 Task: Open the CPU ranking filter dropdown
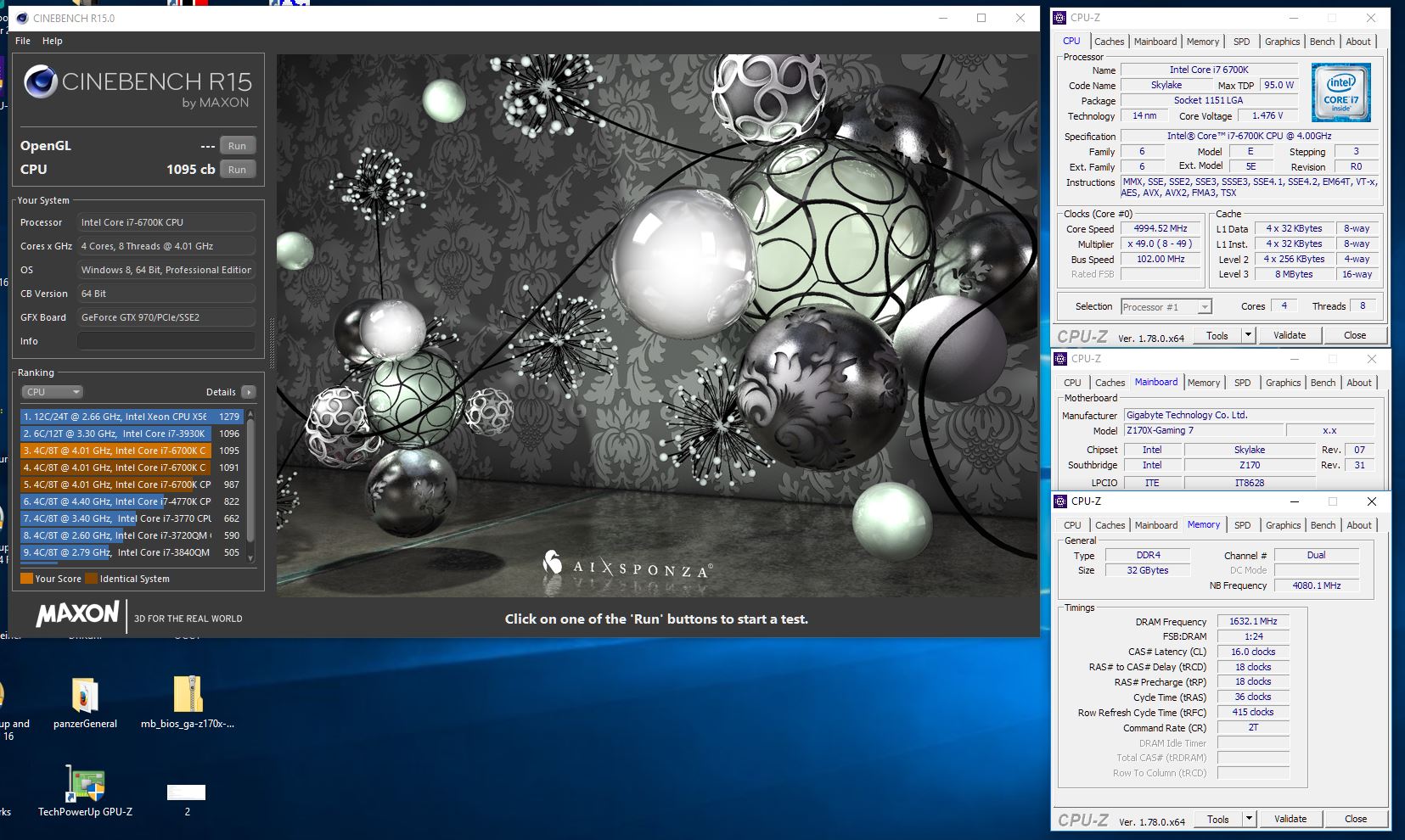click(x=52, y=392)
